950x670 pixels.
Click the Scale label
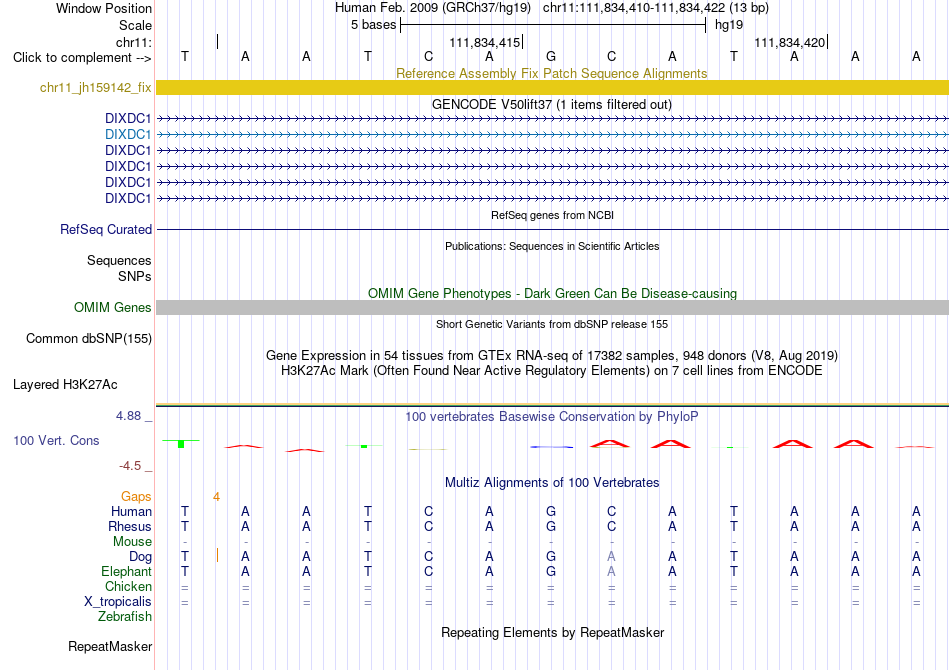(135, 25)
